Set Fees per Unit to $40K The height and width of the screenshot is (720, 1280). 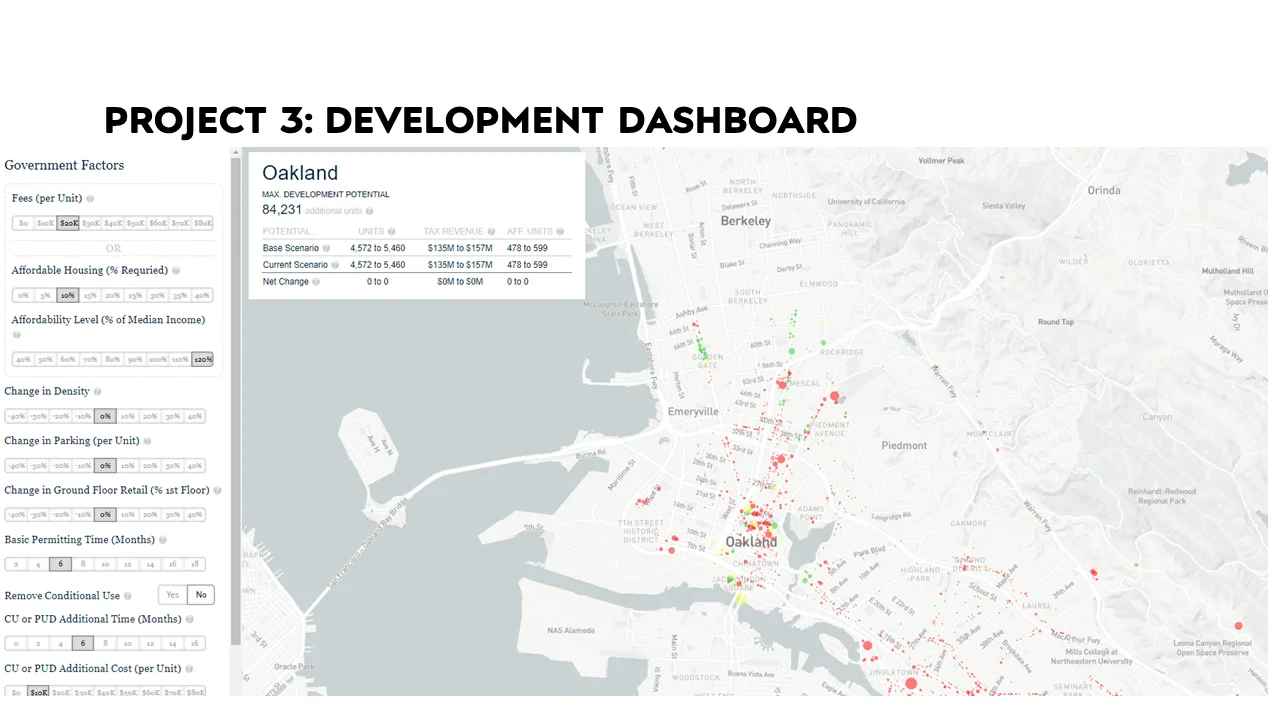[113, 223]
